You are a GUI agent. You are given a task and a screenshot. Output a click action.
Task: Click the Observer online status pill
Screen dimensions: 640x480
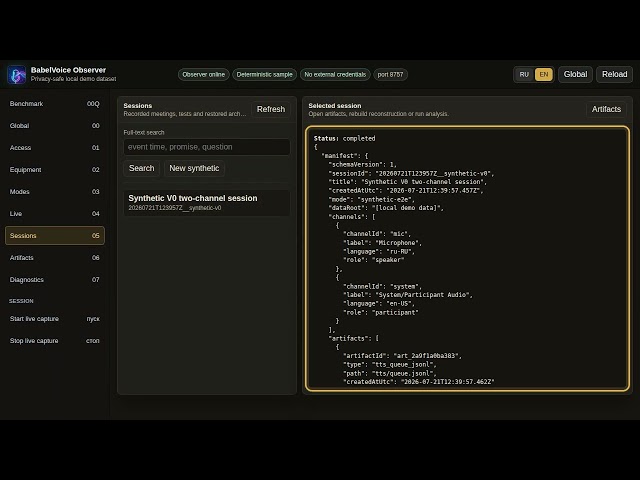(203, 75)
